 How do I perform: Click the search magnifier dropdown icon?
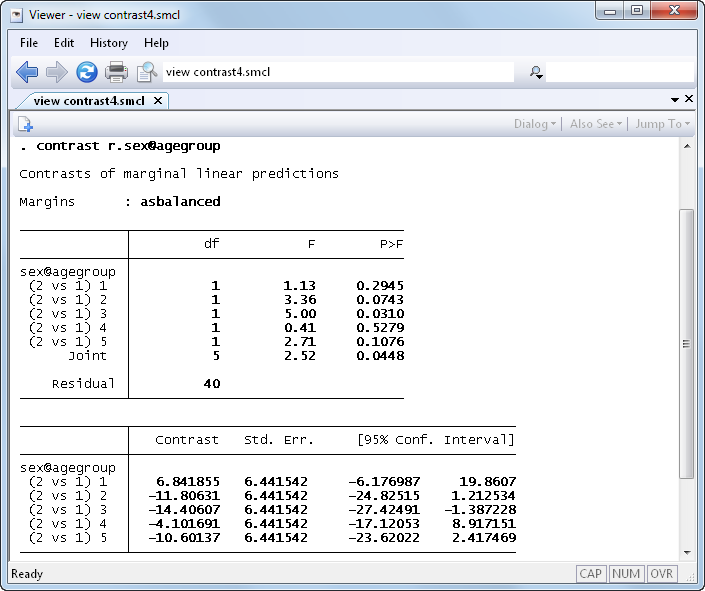[x=536, y=72]
